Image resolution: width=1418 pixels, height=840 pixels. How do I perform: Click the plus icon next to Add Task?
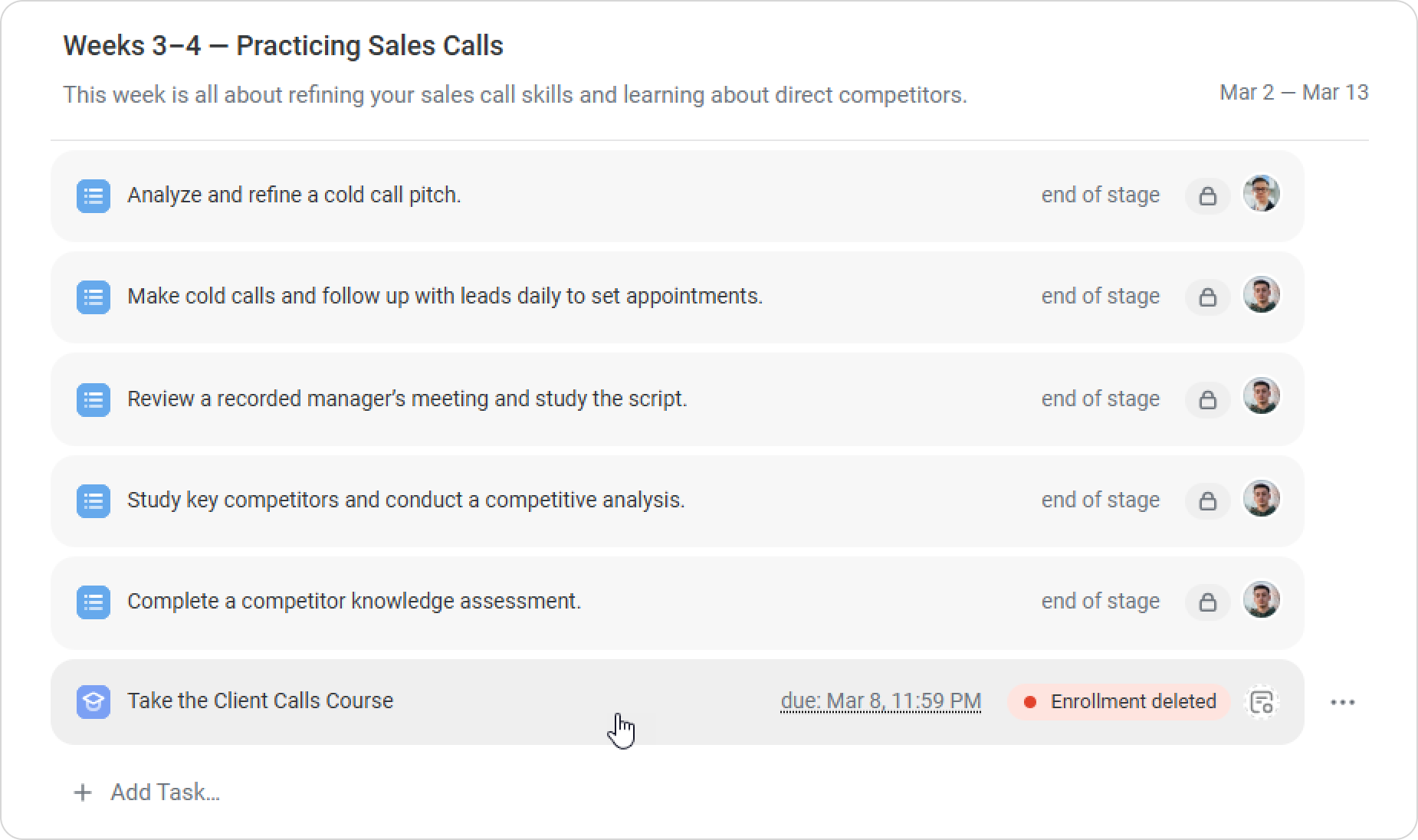[82, 792]
